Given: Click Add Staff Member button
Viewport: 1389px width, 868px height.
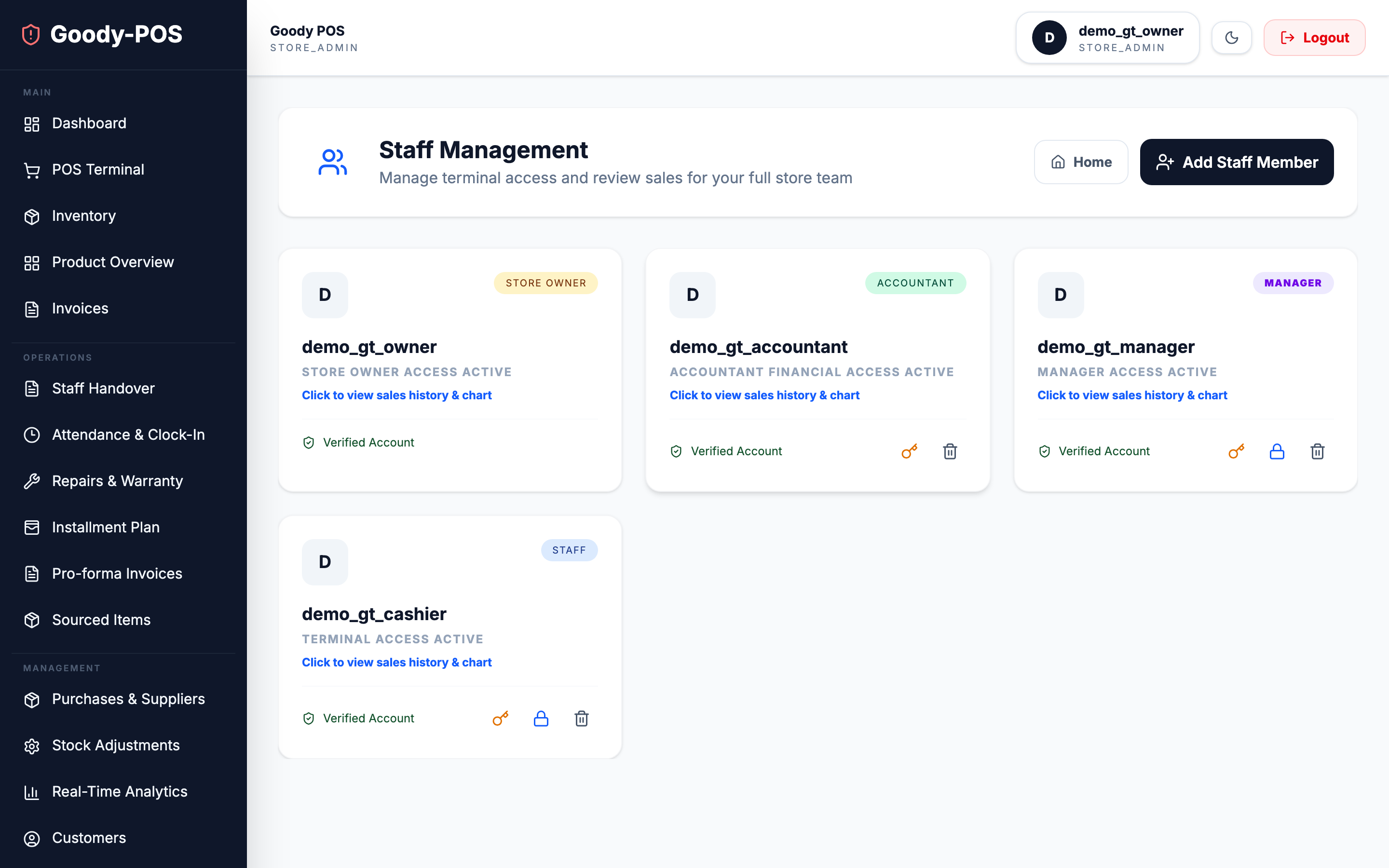Looking at the screenshot, I should pos(1236,162).
